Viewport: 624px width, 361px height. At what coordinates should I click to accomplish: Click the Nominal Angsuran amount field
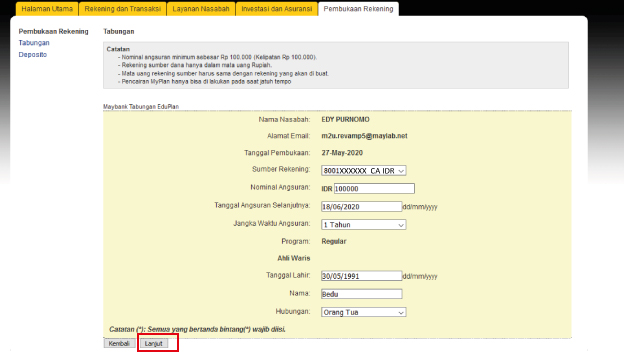tap(374, 188)
